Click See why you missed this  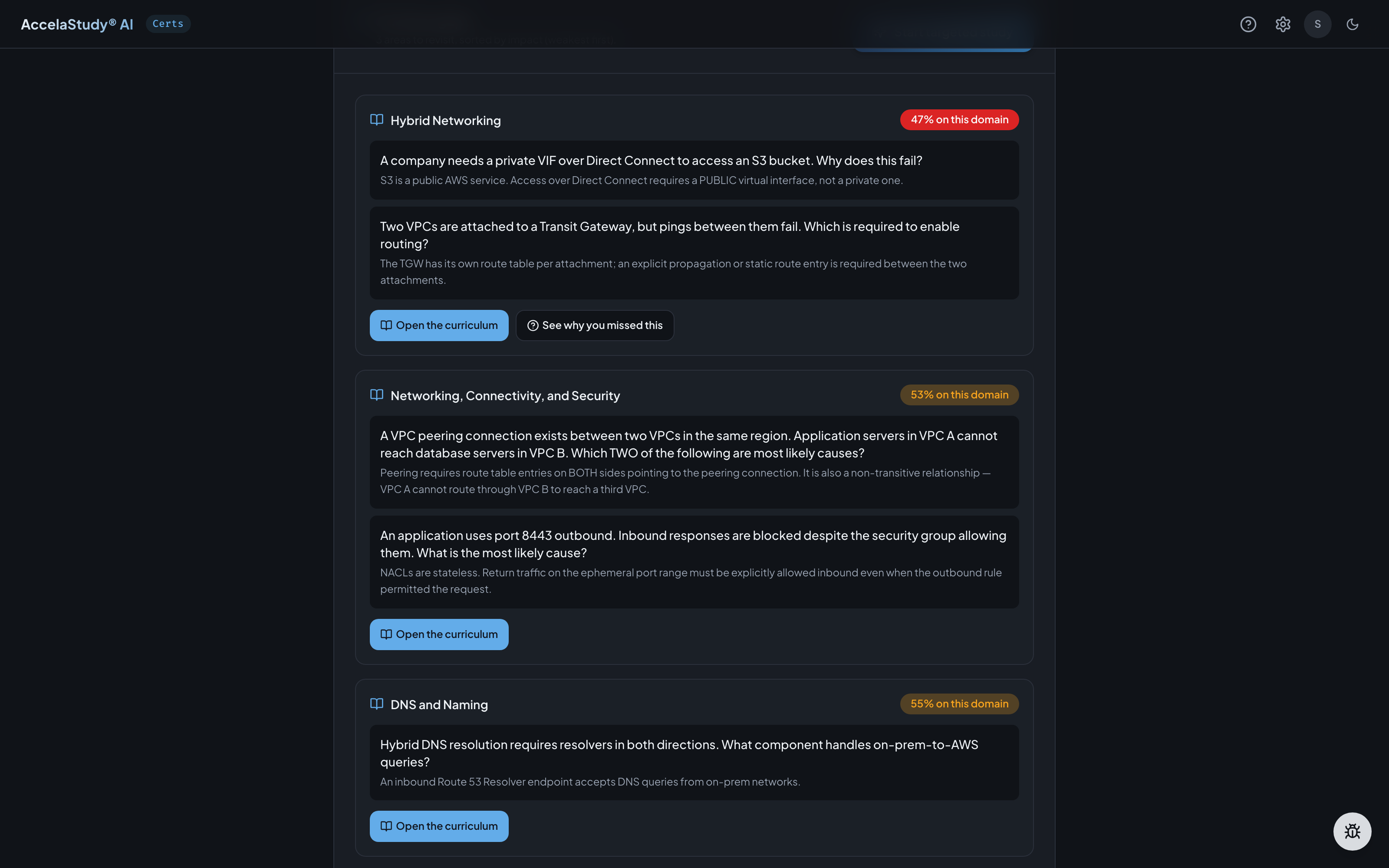point(595,325)
